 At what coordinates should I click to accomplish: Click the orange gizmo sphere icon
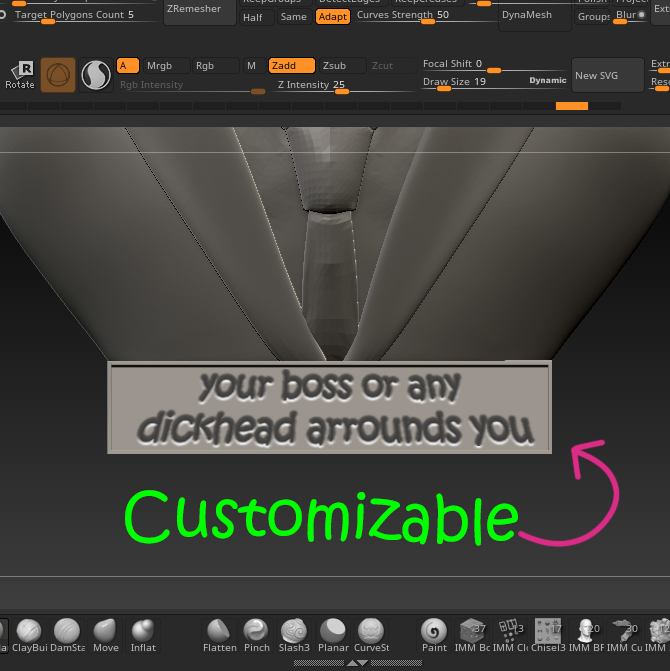coord(58,75)
